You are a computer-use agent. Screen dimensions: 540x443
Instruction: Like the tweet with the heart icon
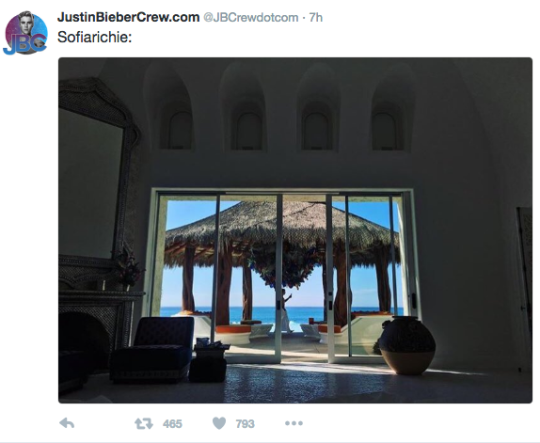click(x=219, y=423)
